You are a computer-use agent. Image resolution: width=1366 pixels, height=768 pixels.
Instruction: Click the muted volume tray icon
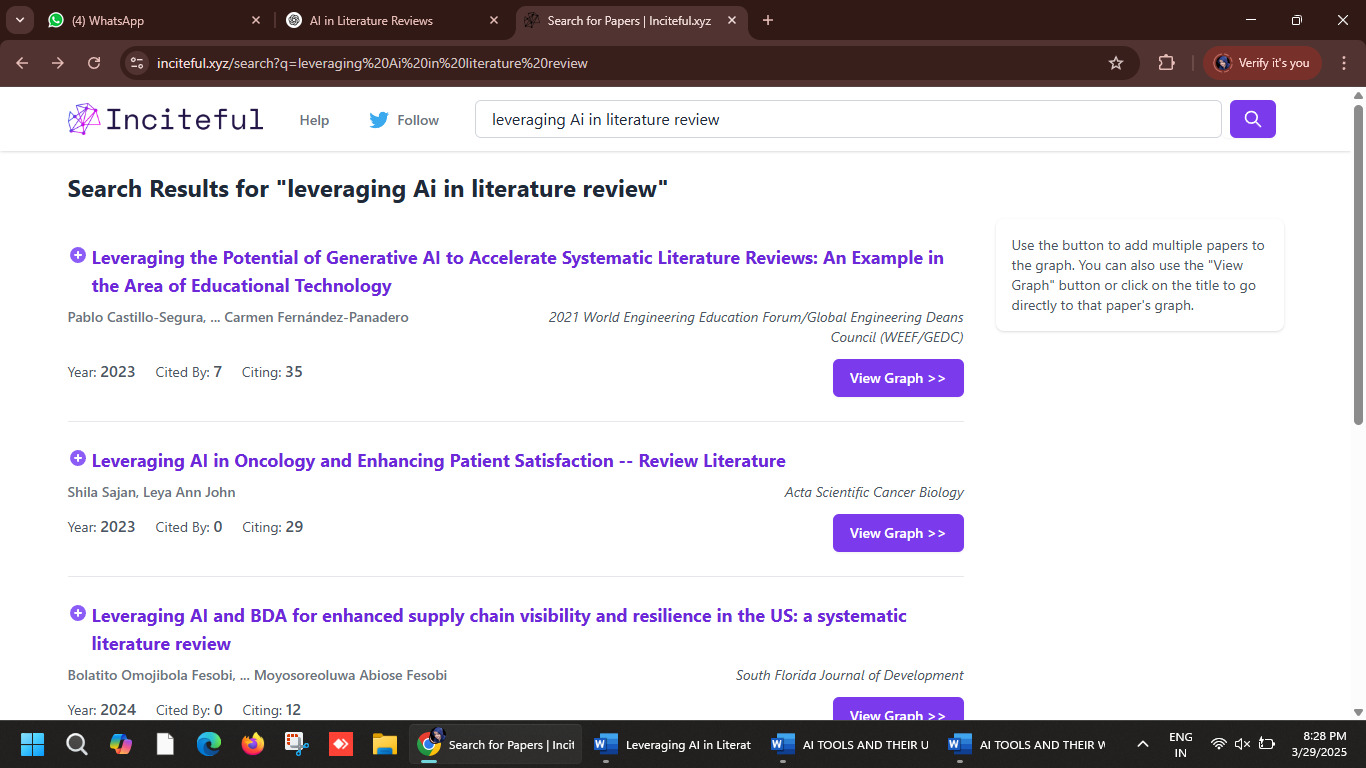tap(1242, 744)
